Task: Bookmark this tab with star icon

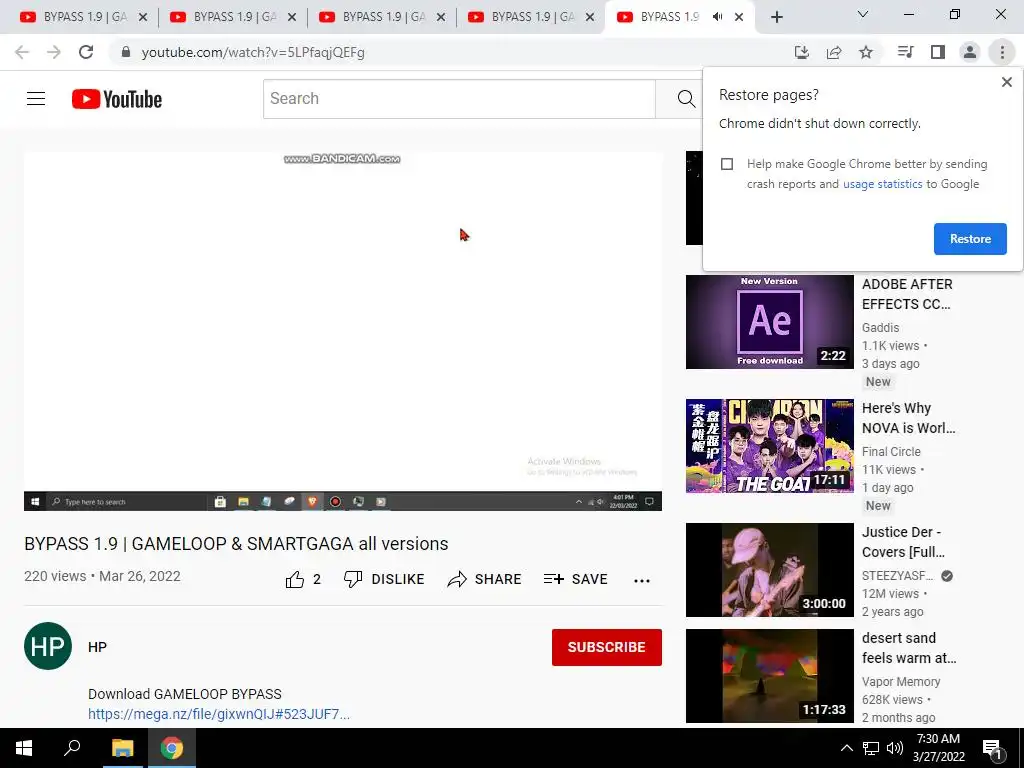Action: coord(866,52)
